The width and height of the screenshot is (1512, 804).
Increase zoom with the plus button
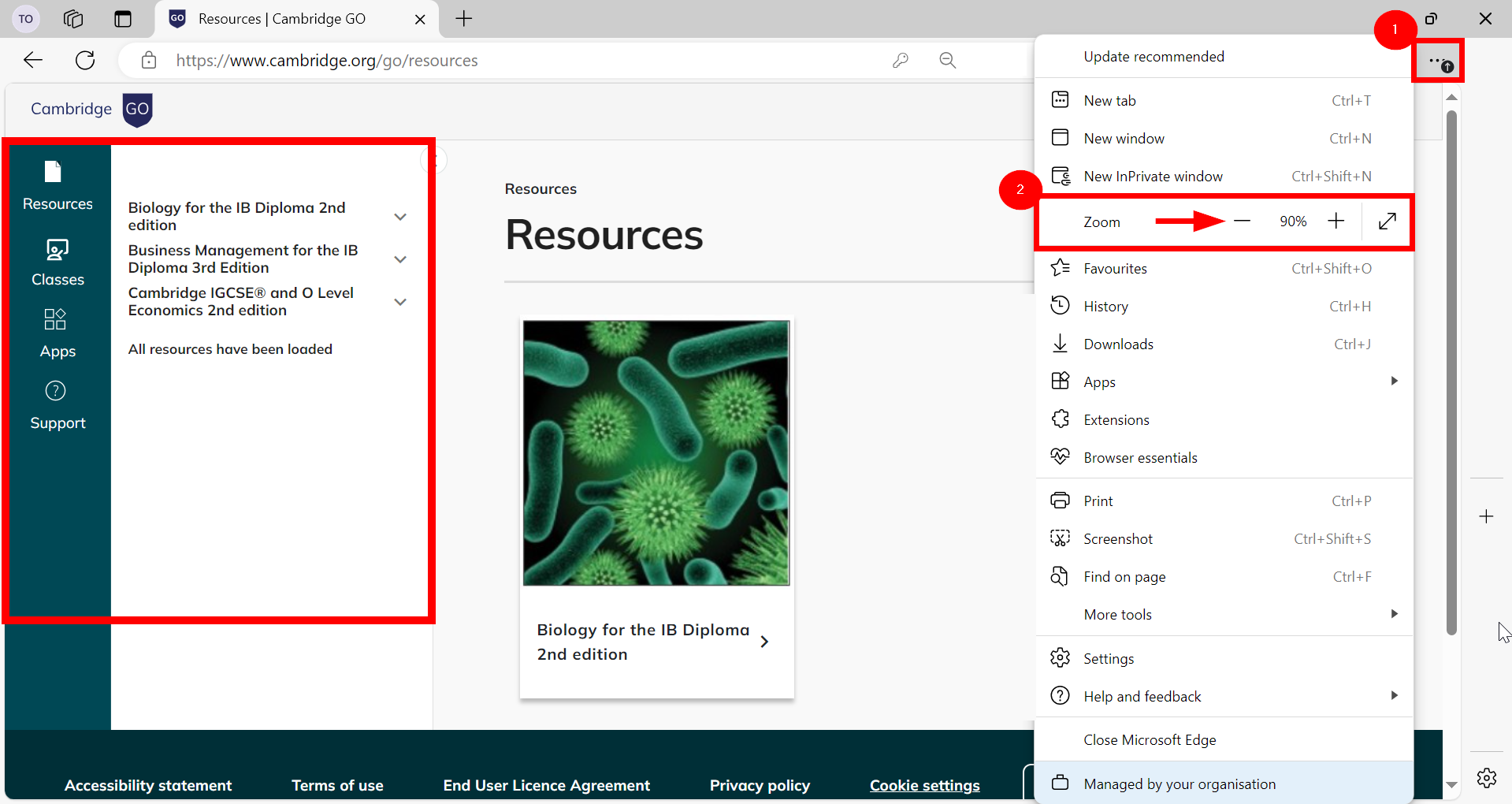pos(1336,221)
